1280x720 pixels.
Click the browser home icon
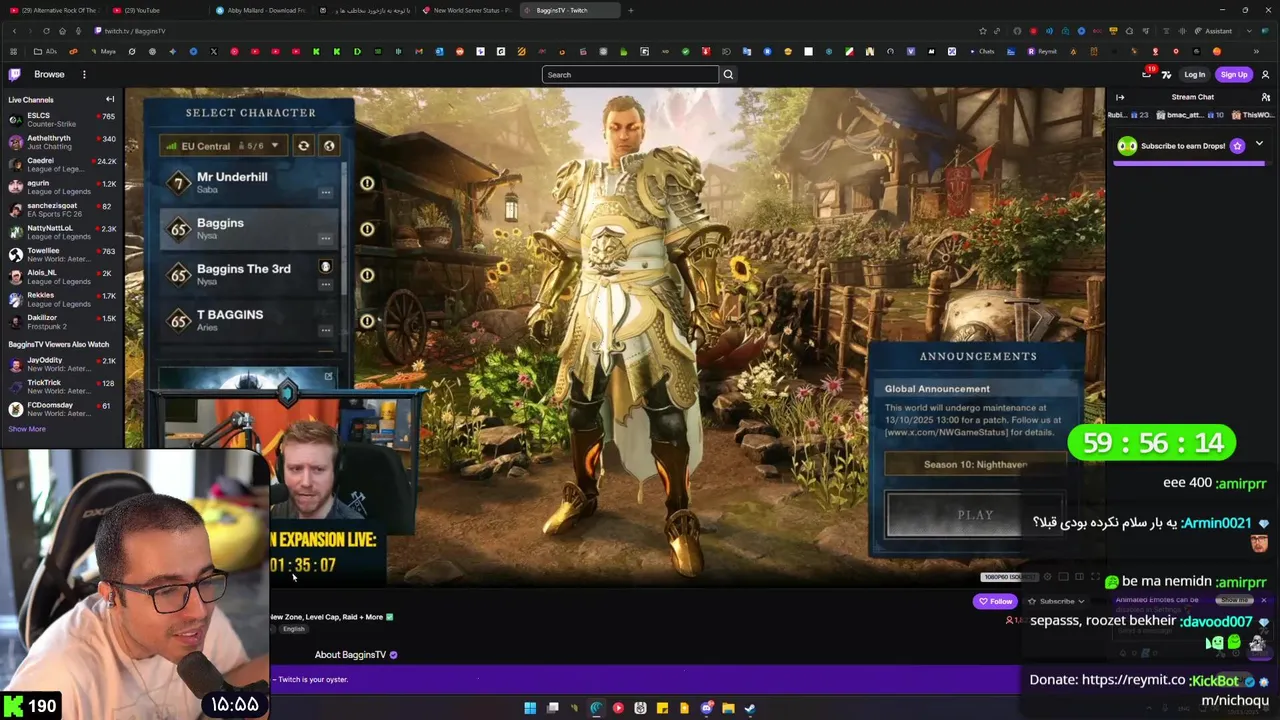(62, 31)
